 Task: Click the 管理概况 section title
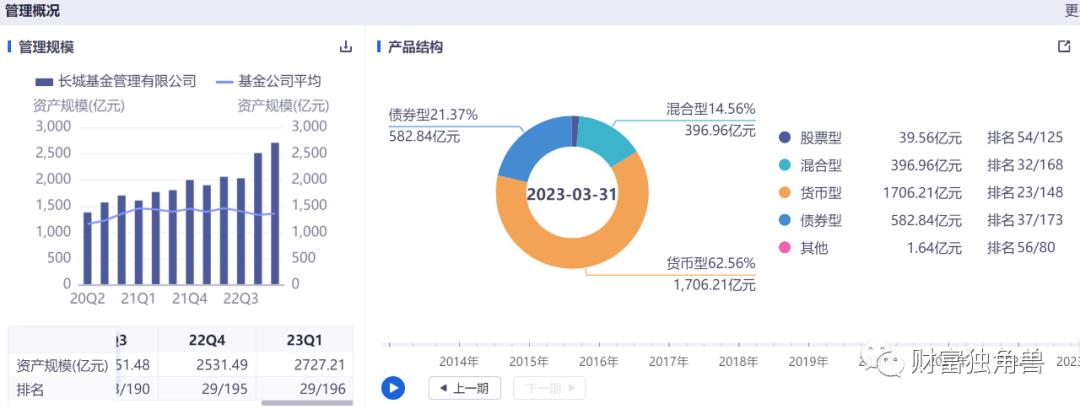tap(32, 11)
